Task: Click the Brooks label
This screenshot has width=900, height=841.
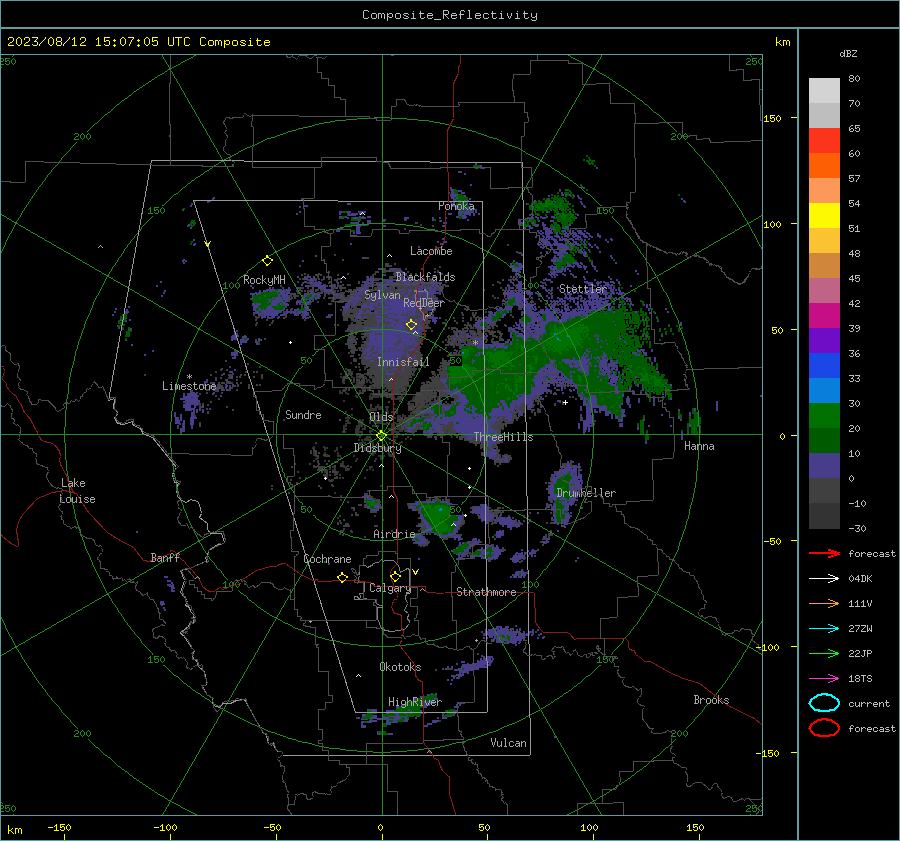Action: point(711,700)
